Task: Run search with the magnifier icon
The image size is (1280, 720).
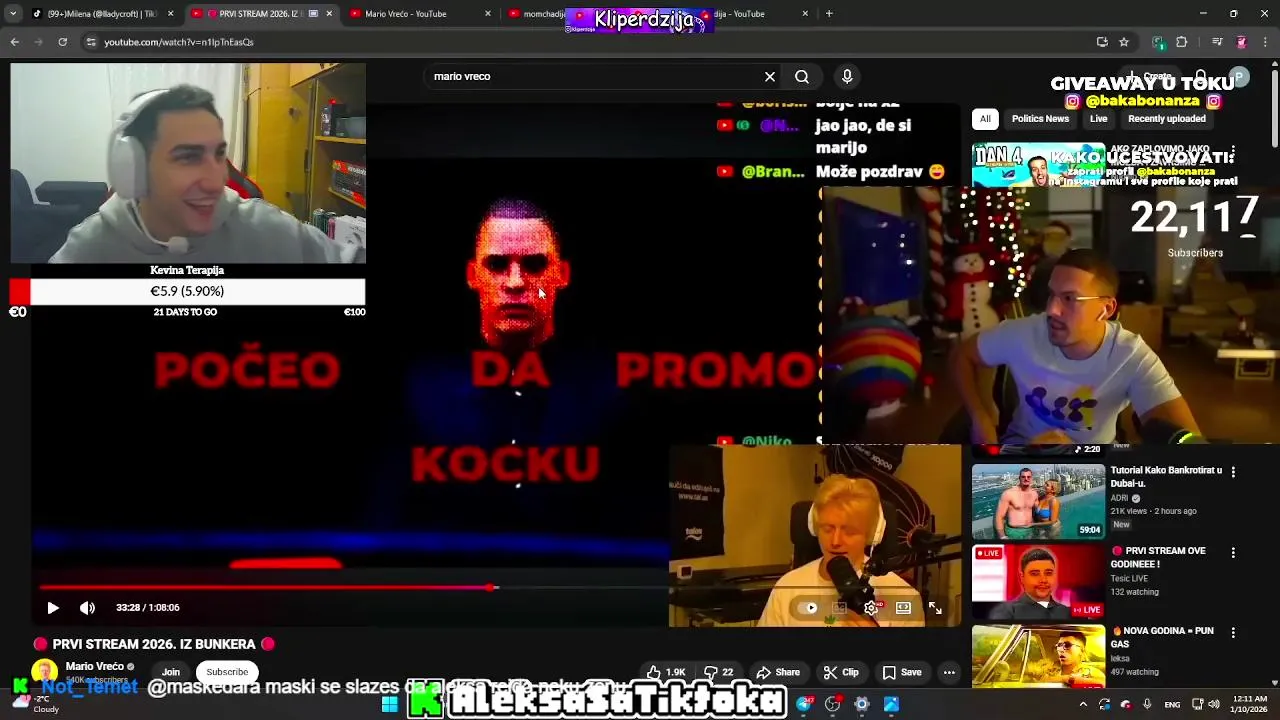Action: [x=802, y=76]
